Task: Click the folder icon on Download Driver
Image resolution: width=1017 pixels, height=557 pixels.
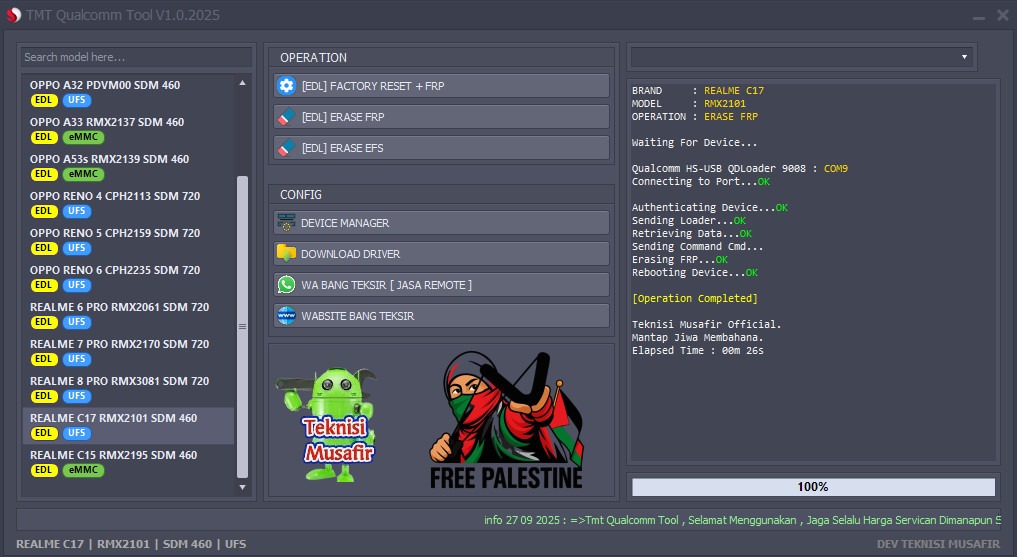Action: [x=286, y=254]
